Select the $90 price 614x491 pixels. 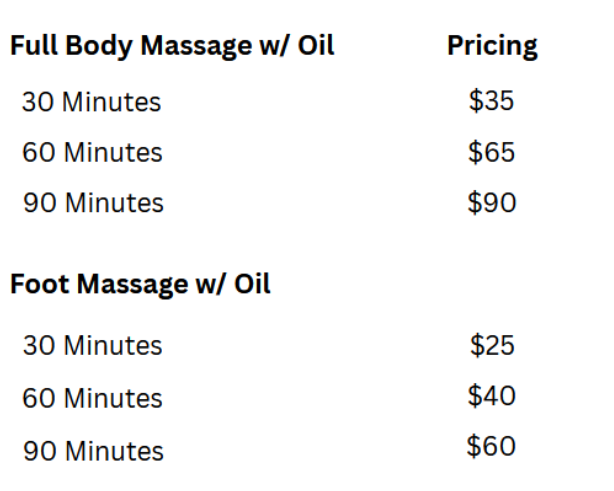(492, 202)
